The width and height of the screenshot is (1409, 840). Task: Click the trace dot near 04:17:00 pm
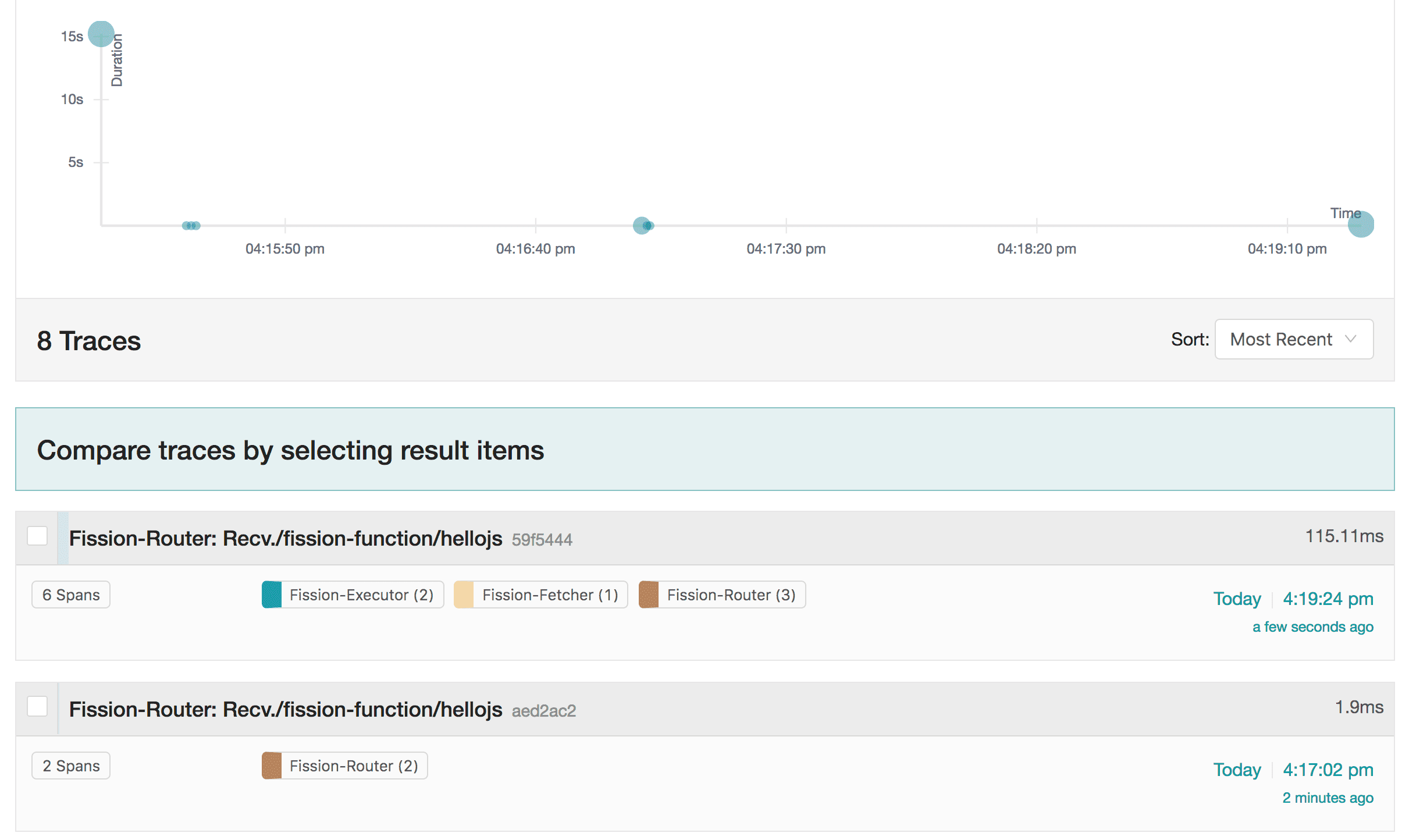click(x=642, y=225)
